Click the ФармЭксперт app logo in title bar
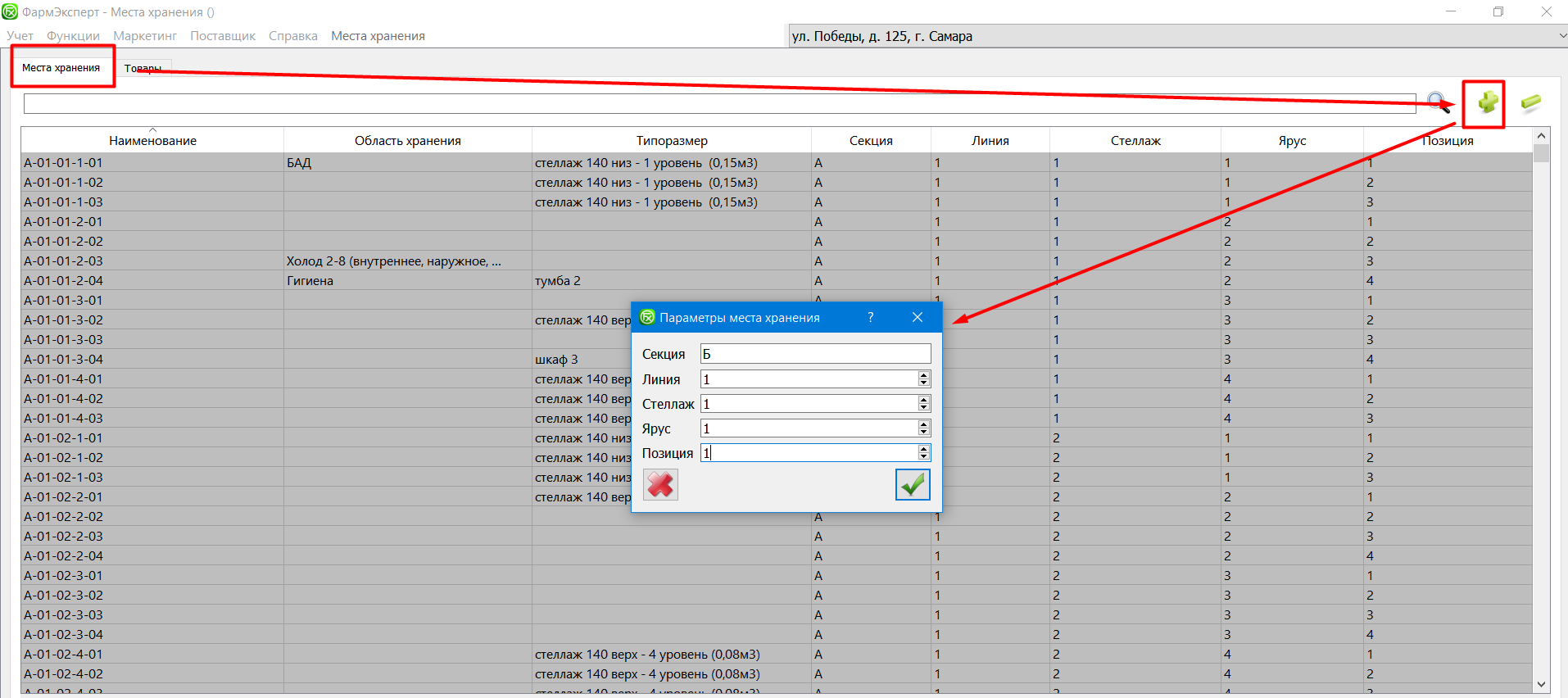Screen dimensions: 1568x698 pyautogui.click(x=10, y=11)
